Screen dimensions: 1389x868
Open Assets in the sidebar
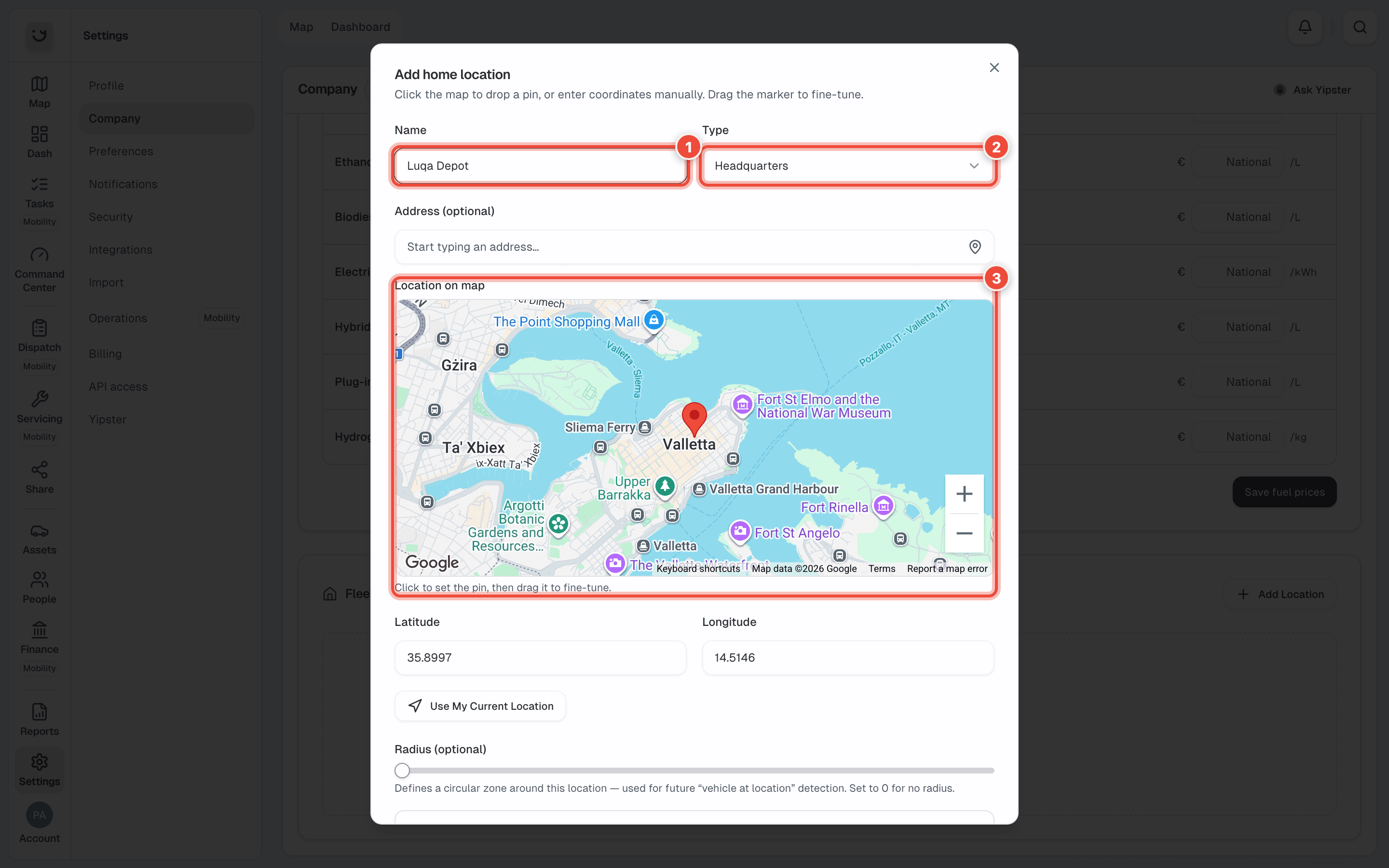click(x=39, y=539)
